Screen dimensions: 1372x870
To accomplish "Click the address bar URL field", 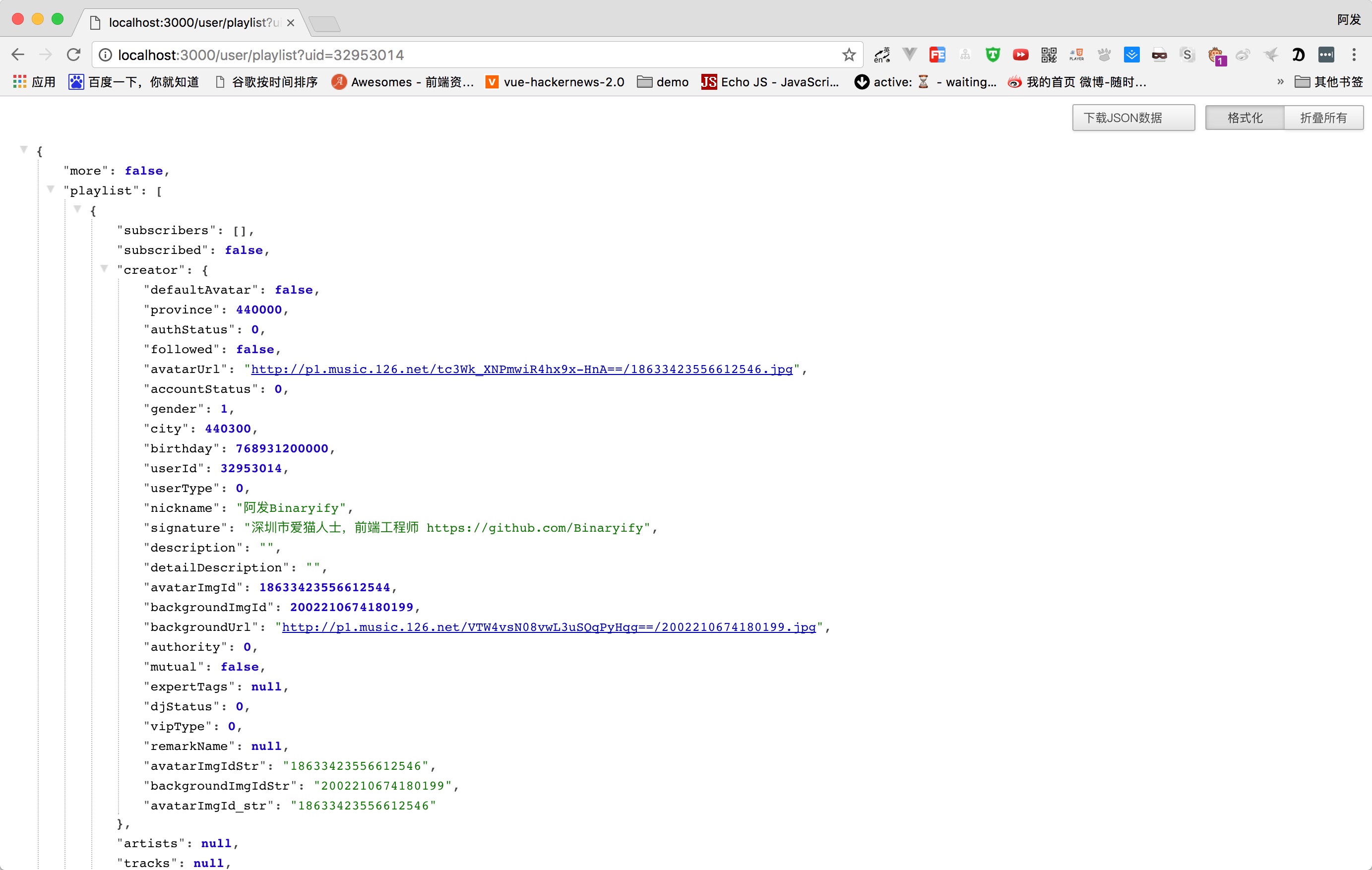I will tap(456, 55).
